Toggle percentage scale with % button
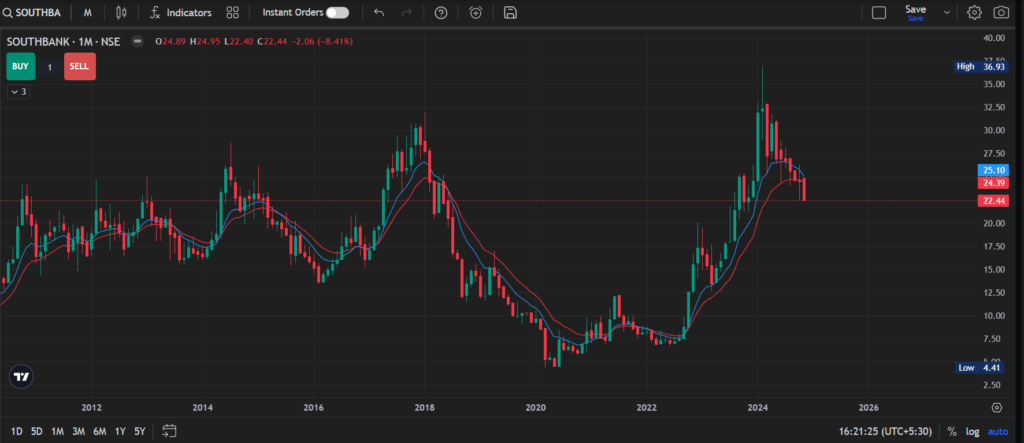Image resolution: width=1024 pixels, height=443 pixels. (x=952, y=432)
